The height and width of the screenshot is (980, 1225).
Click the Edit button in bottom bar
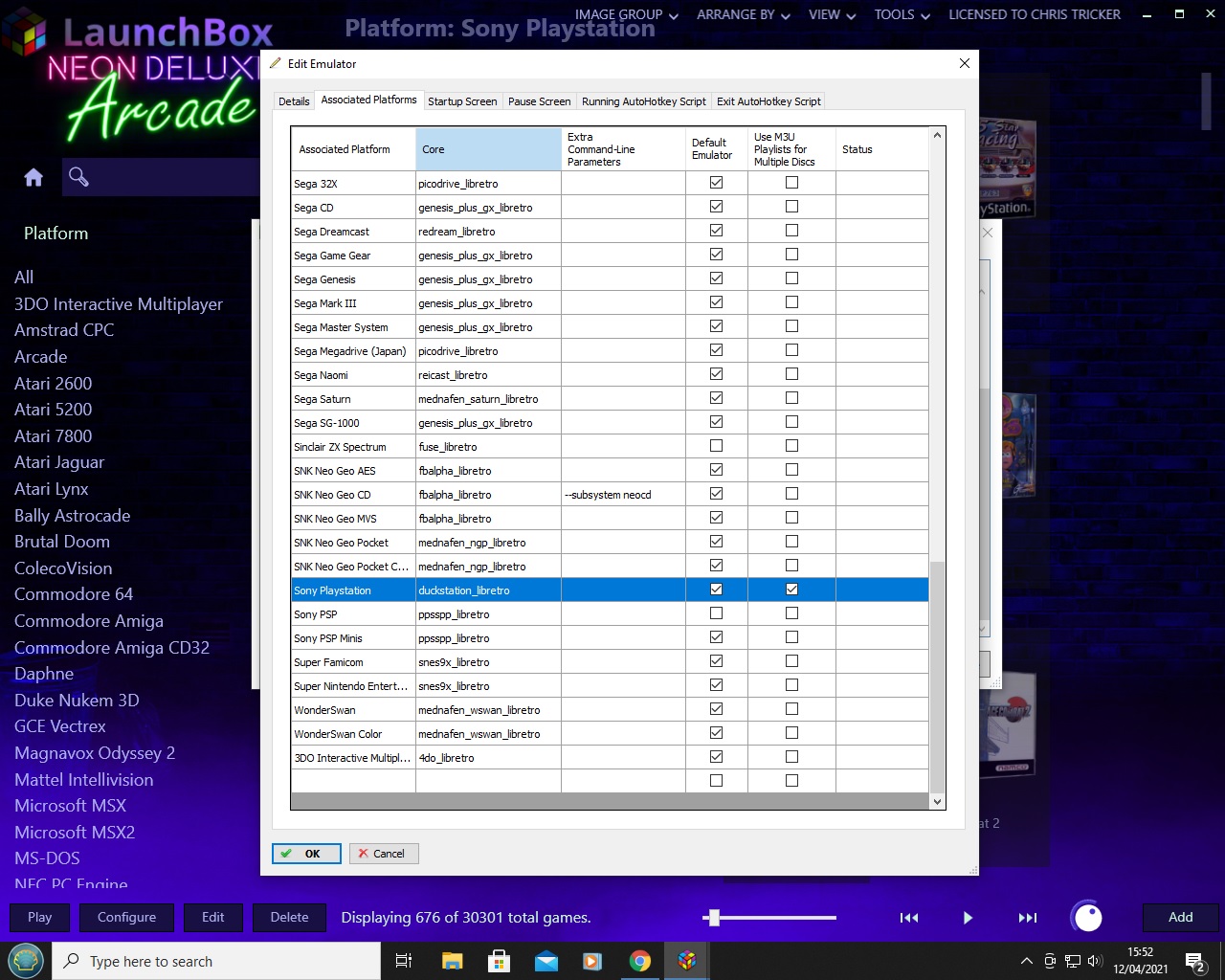[213, 917]
